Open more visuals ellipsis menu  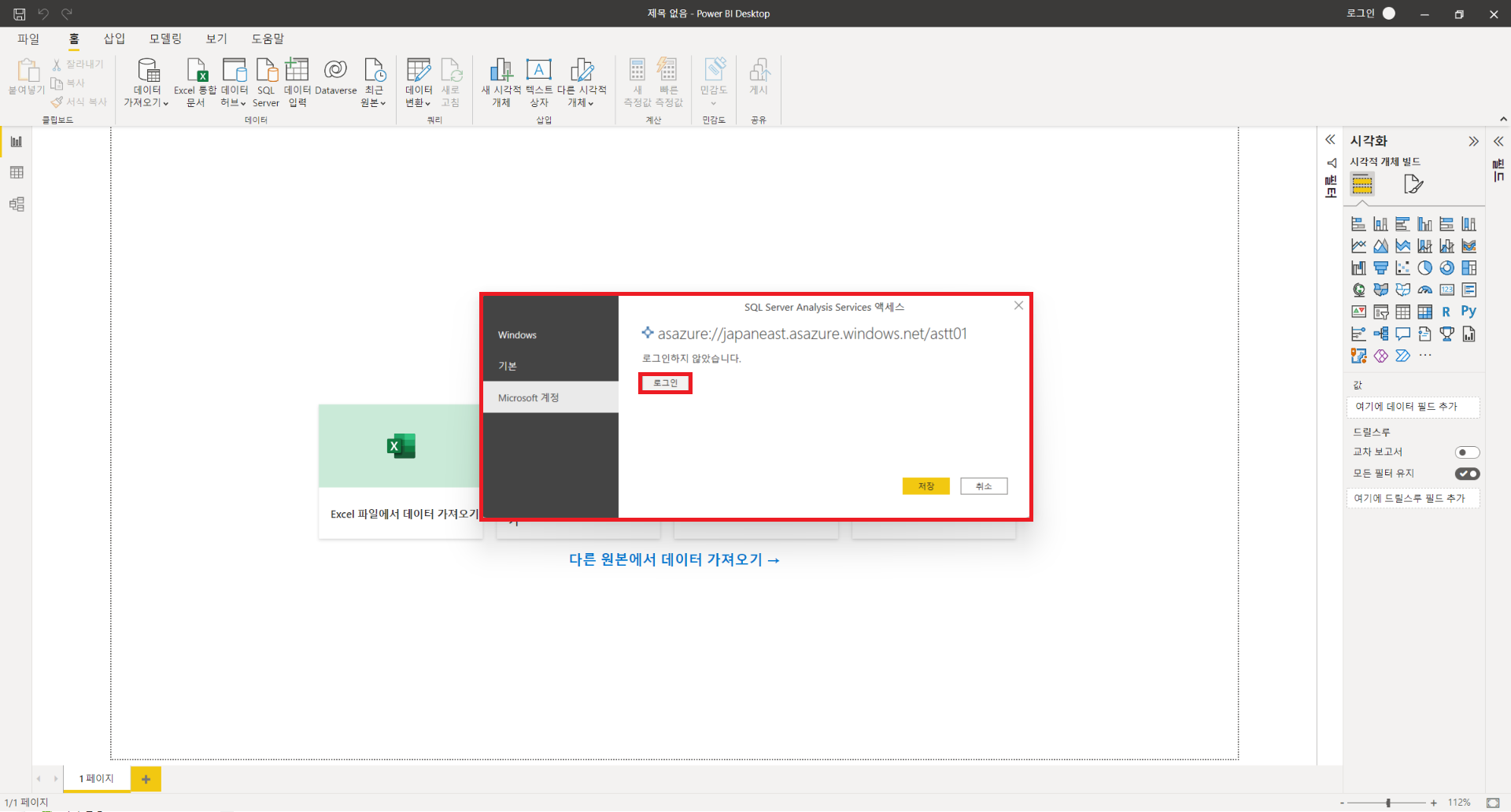pos(1425,356)
